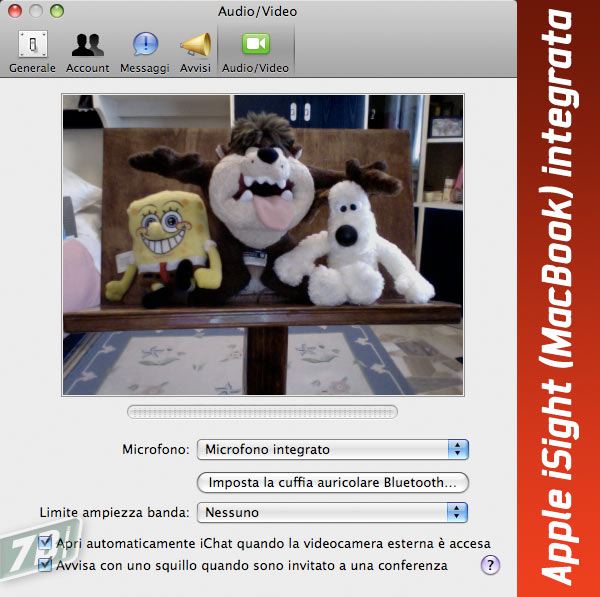The width and height of the screenshot is (600, 597).
Task: Open the Account preferences pane
Action: coord(88,52)
